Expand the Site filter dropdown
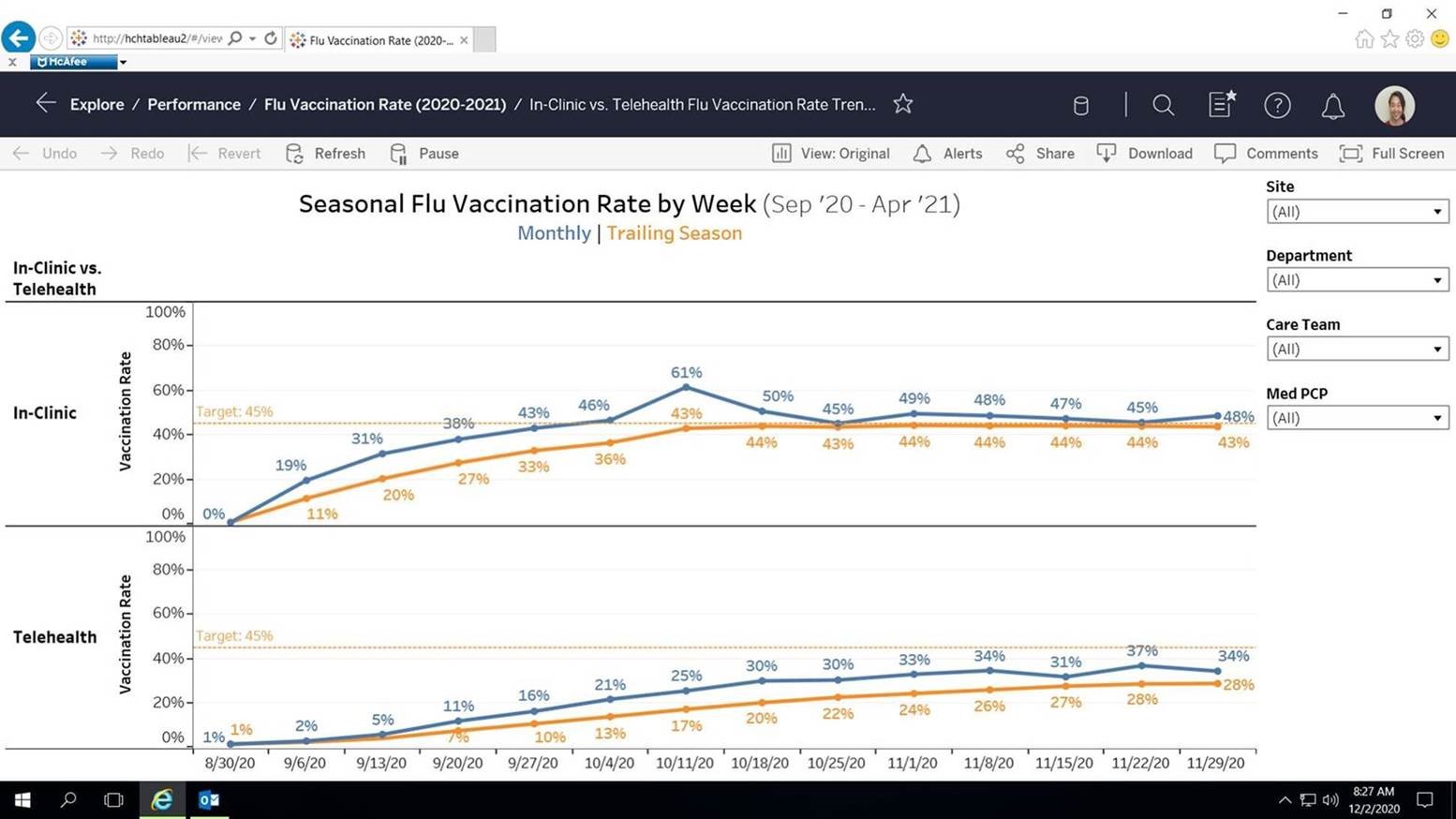This screenshot has width=1456, height=819. tap(1357, 212)
